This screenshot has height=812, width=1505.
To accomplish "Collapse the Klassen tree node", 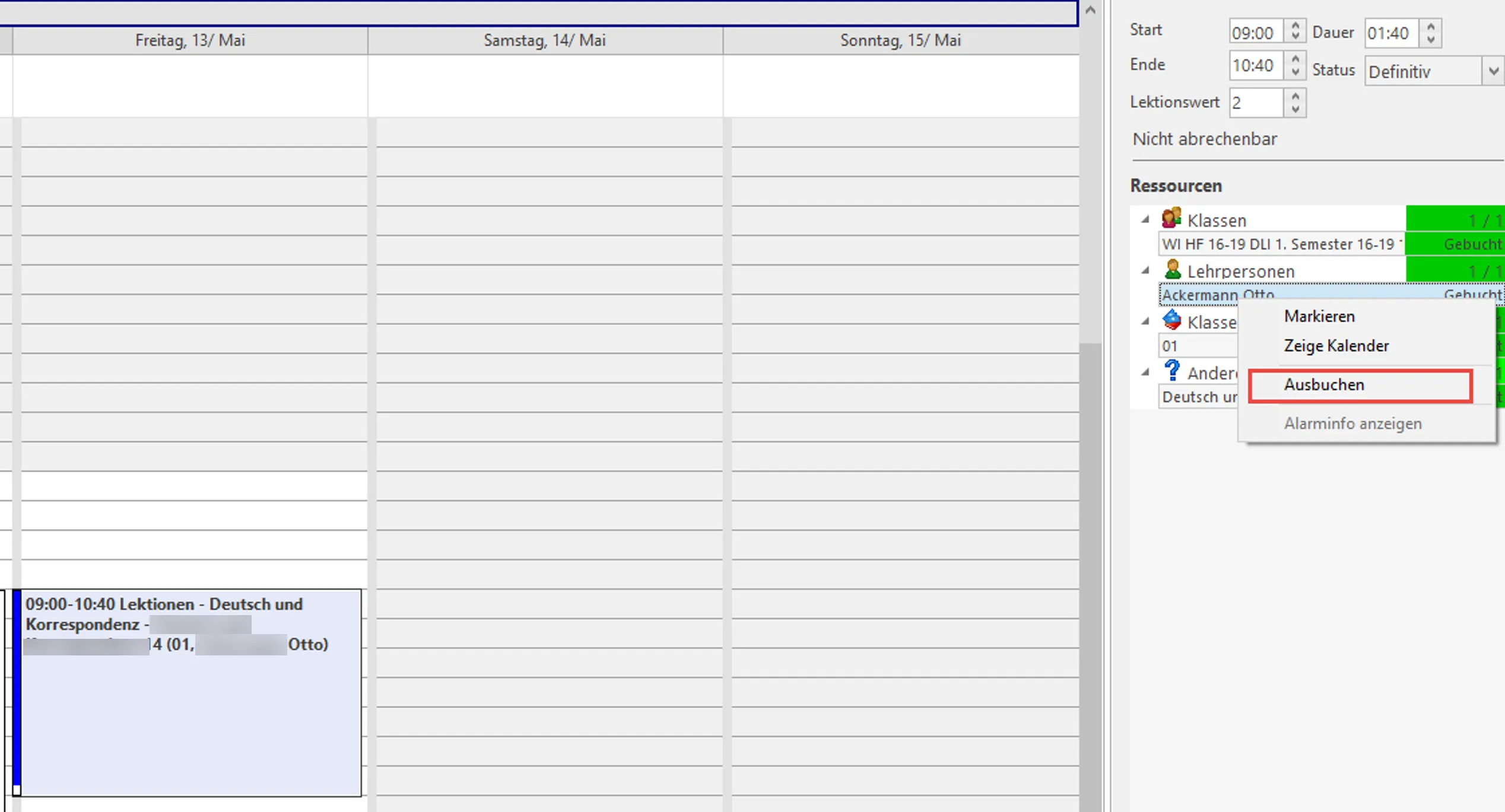I will coord(1145,219).
